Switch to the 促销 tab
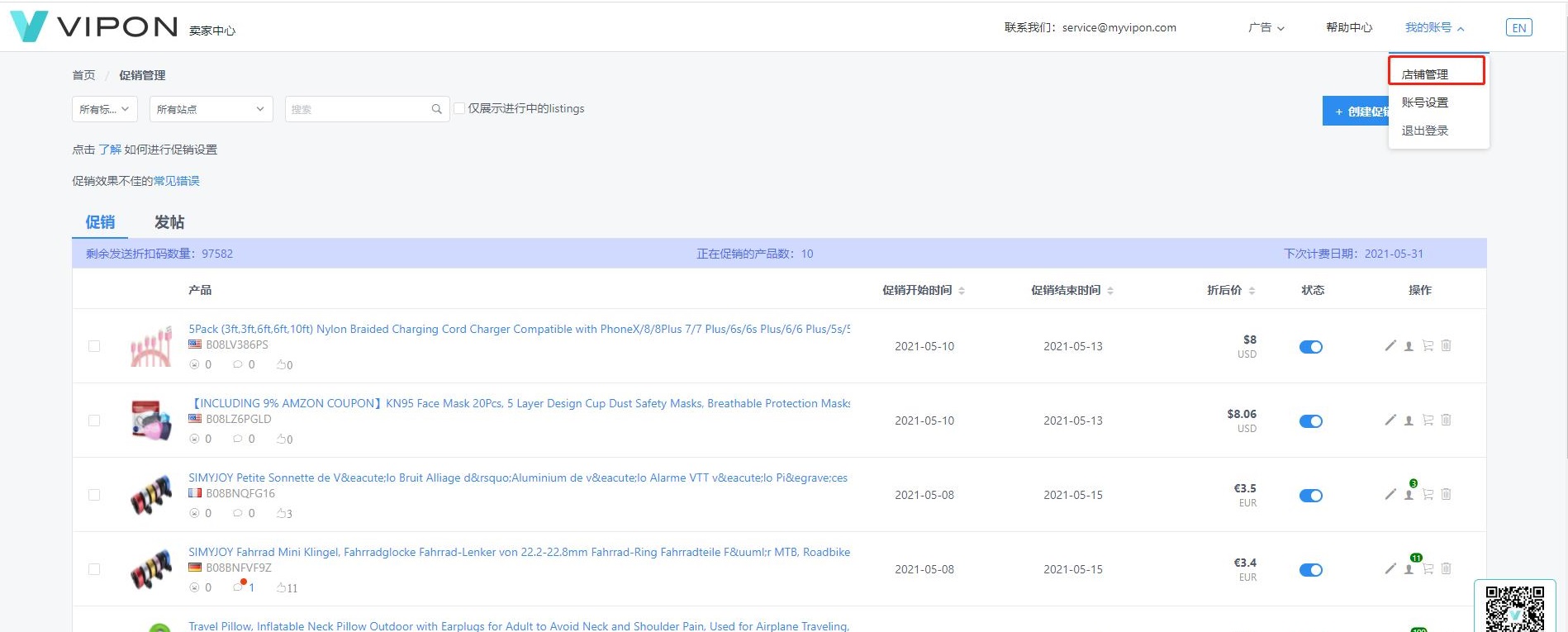The image size is (1568, 632). [x=100, y=222]
